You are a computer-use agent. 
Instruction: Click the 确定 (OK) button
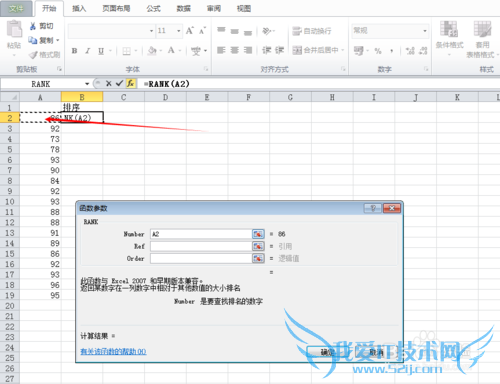click(327, 352)
